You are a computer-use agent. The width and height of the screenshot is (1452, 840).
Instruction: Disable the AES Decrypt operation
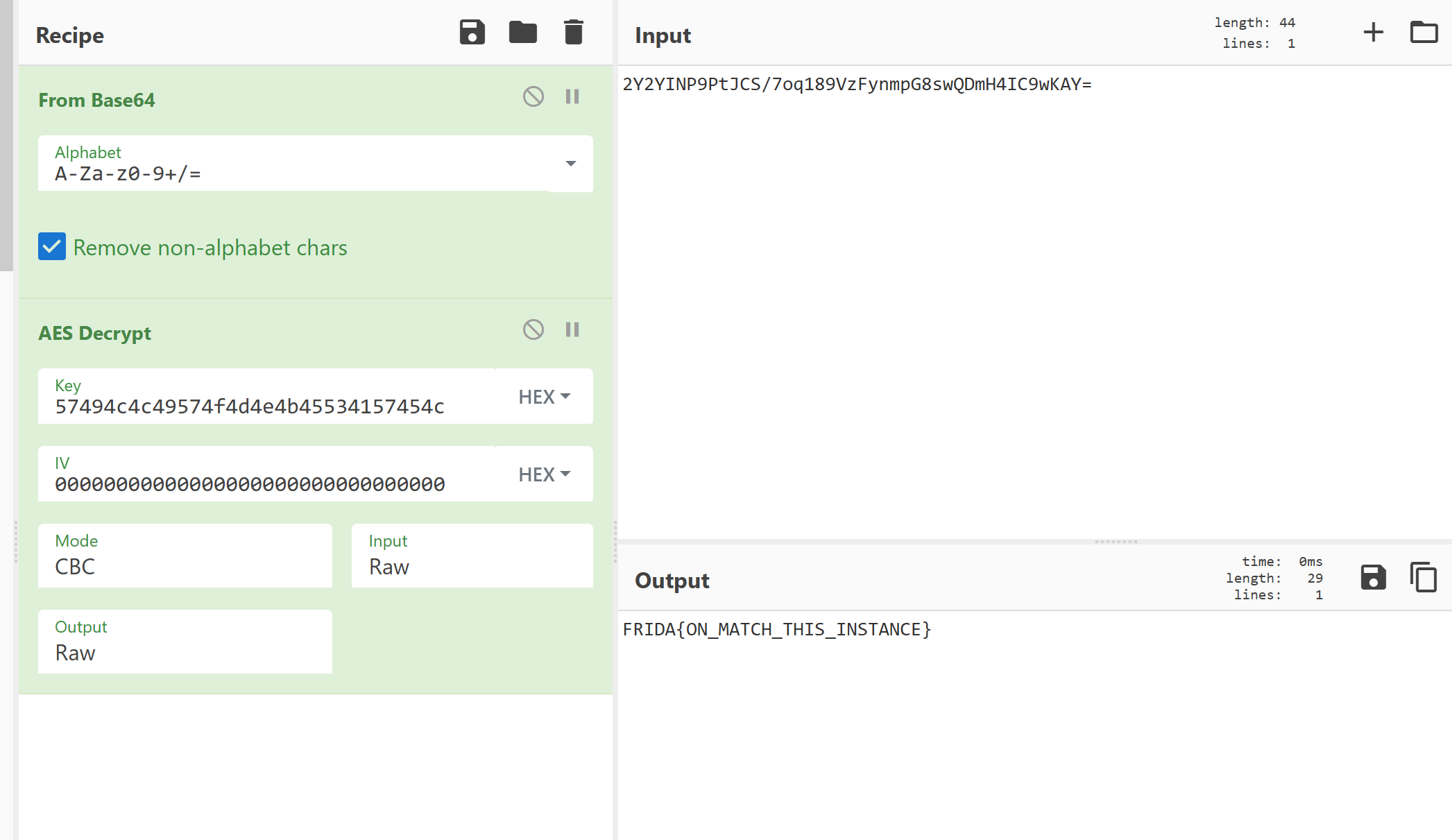coord(533,329)
